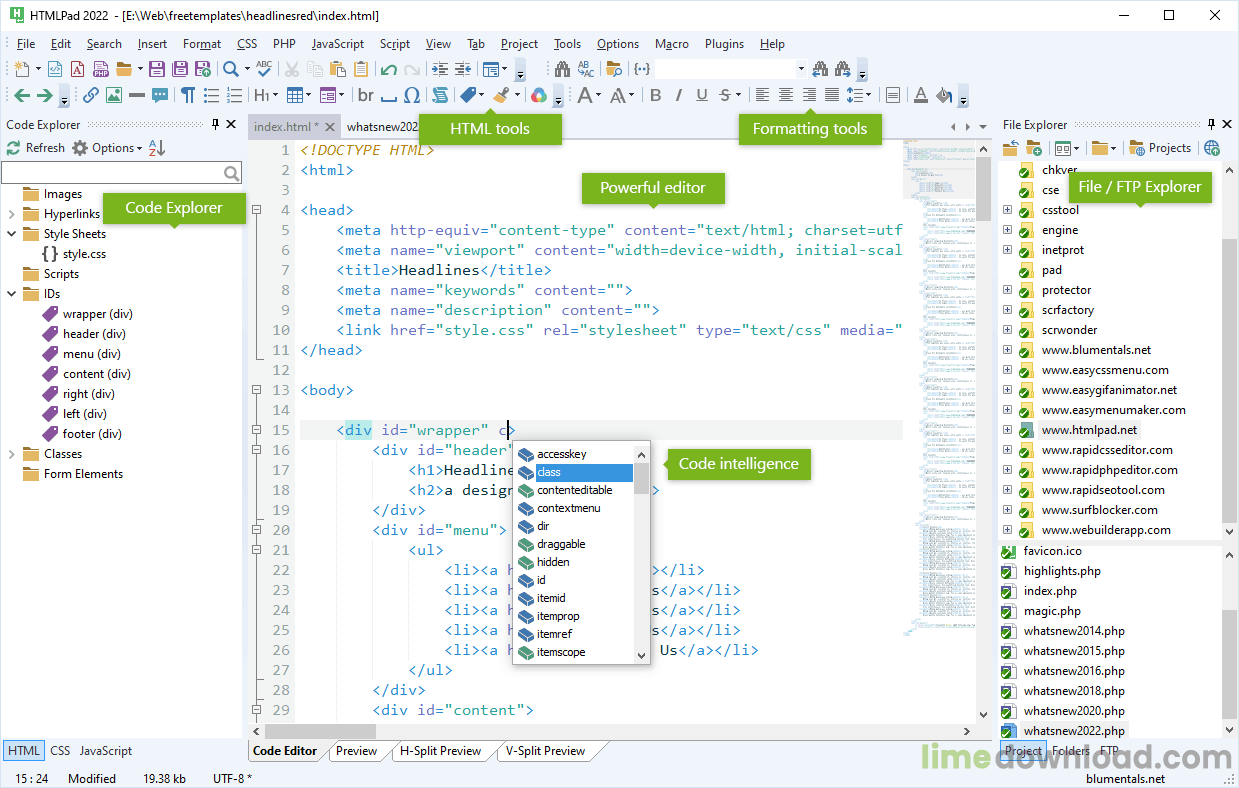Image resolution: width=1239 pixels, height=788 pixels.
Task: Open the Plugins menu
Action: 724,44
